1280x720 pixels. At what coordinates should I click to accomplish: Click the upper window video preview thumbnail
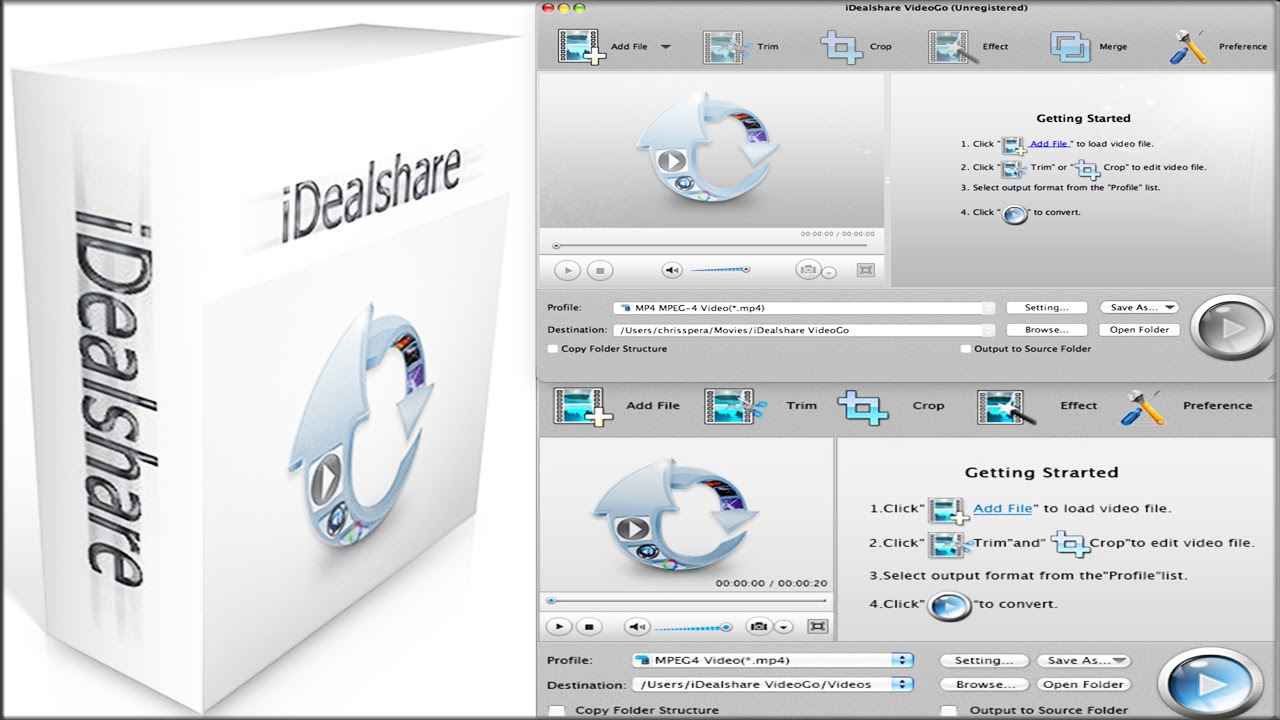point(711,150)
